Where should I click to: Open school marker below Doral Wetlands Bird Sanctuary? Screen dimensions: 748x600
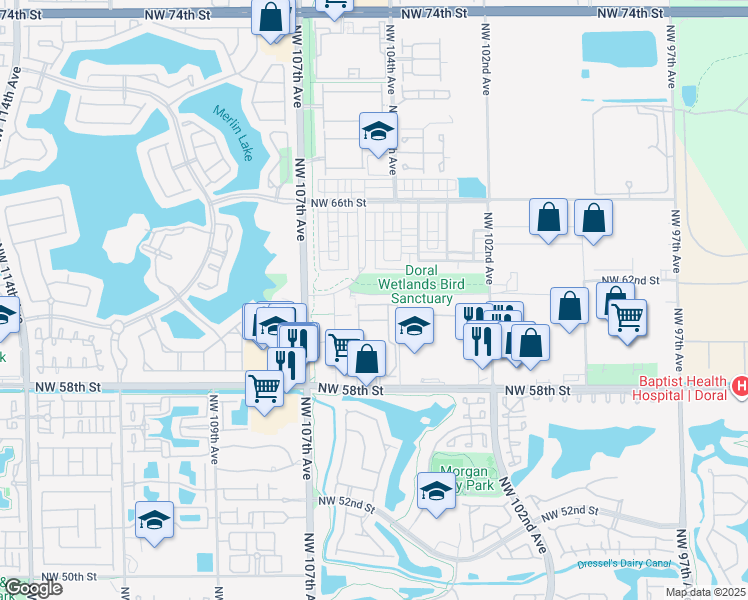tap(415, 328)
